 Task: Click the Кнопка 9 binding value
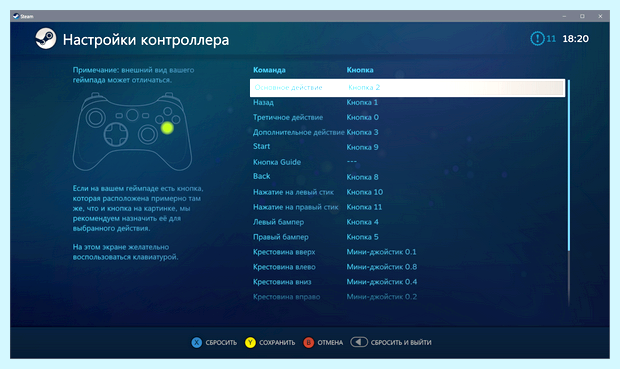click(x=362, y=147)
